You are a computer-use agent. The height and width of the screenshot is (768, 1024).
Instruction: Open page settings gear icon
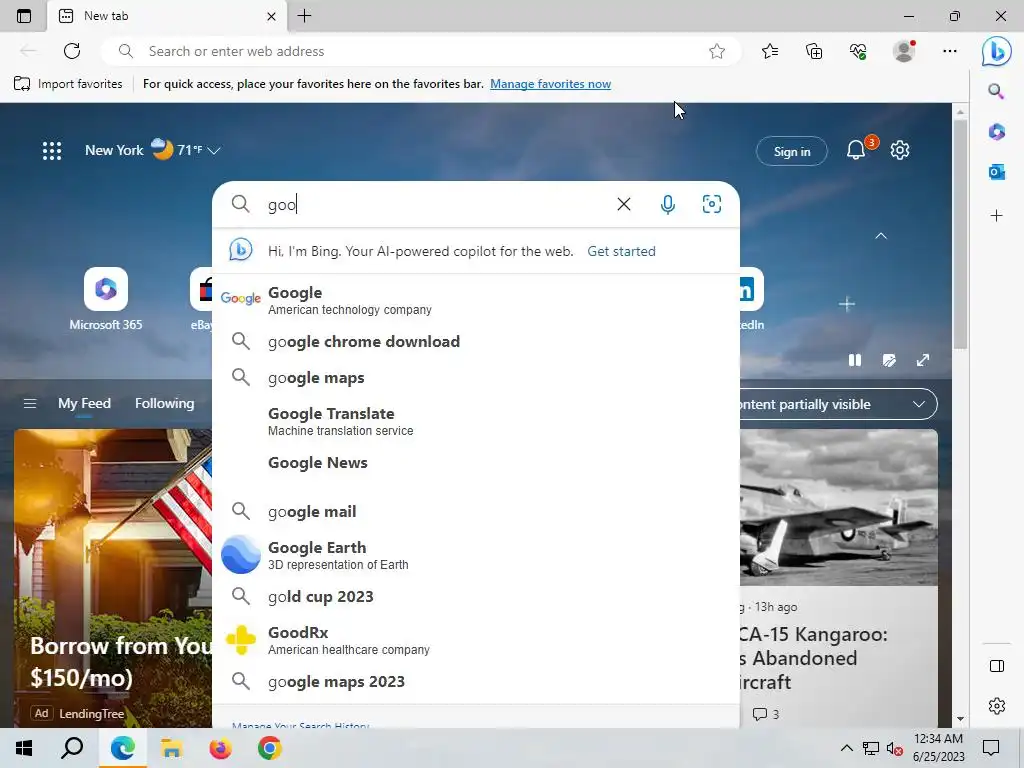900,150
